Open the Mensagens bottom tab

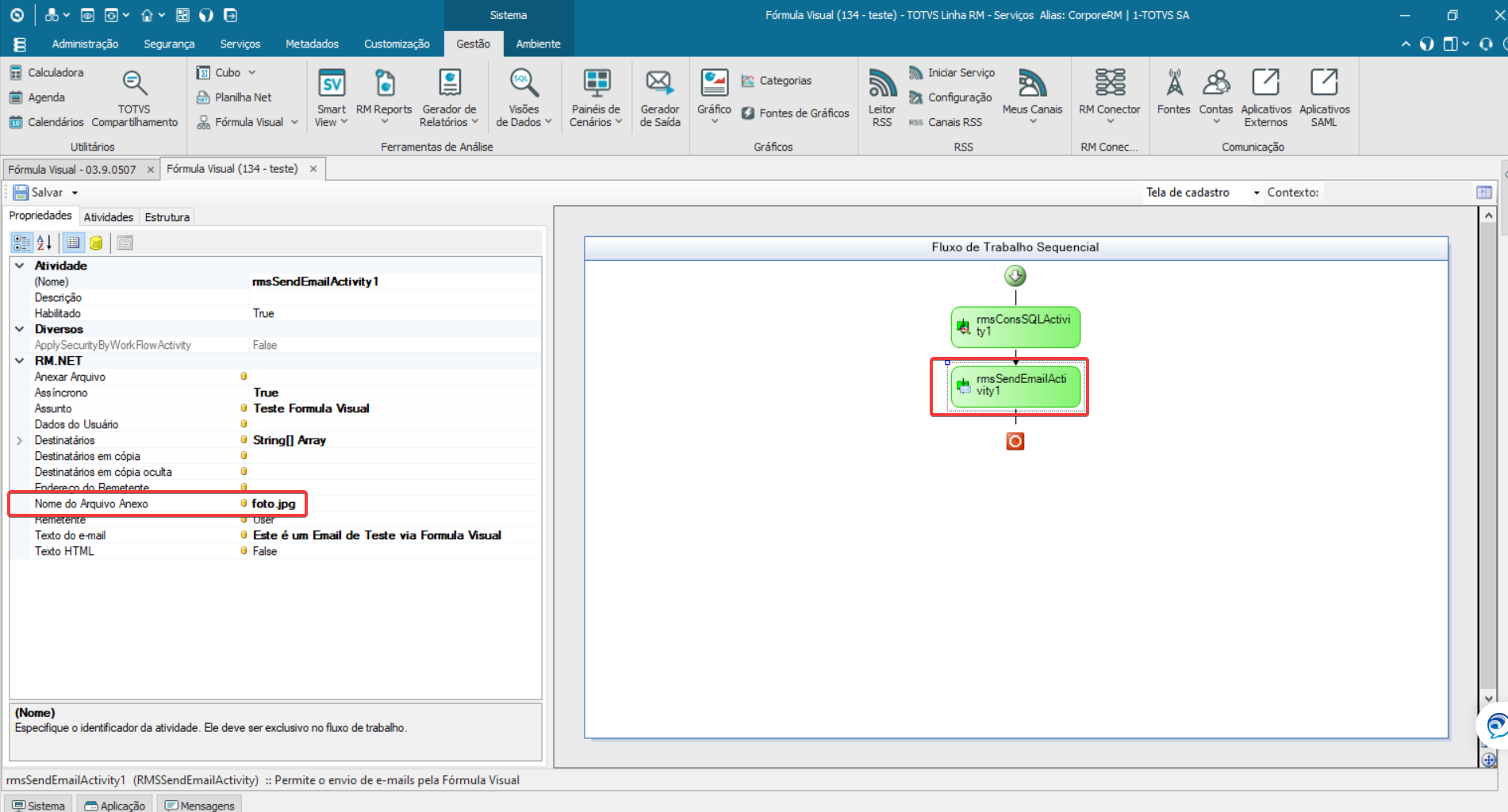pyautogui.click(x=199, y=805)
